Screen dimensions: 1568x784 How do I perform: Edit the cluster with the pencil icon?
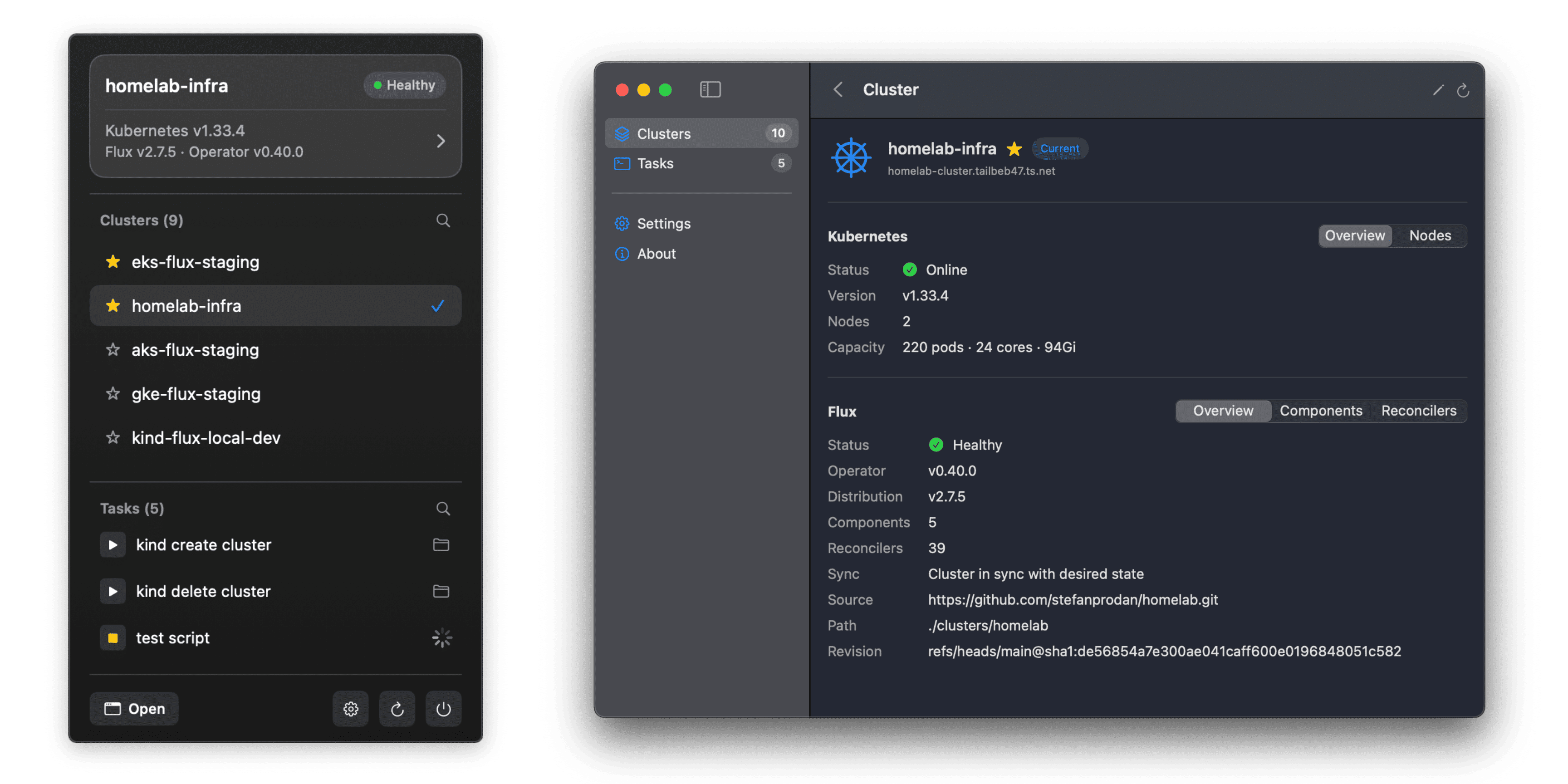click(x=1438, y=90)
